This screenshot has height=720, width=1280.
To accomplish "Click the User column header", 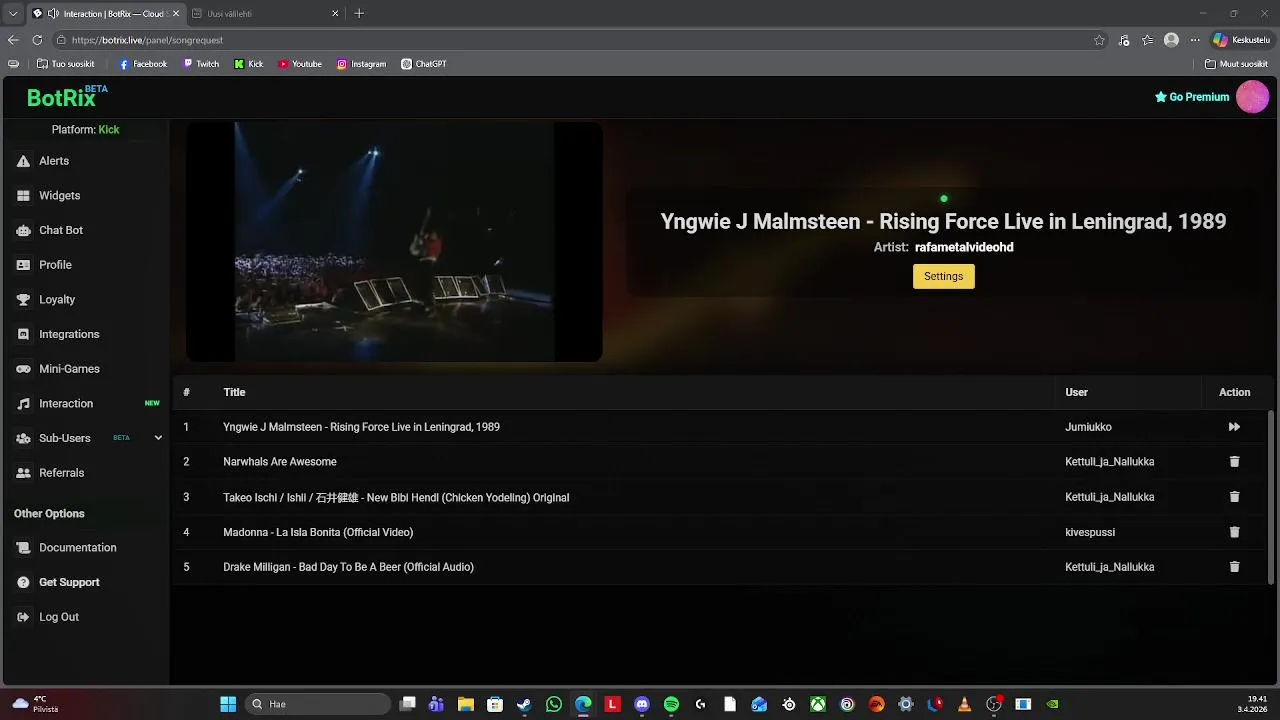I will pyautogui.click(x=1076, y=392).
